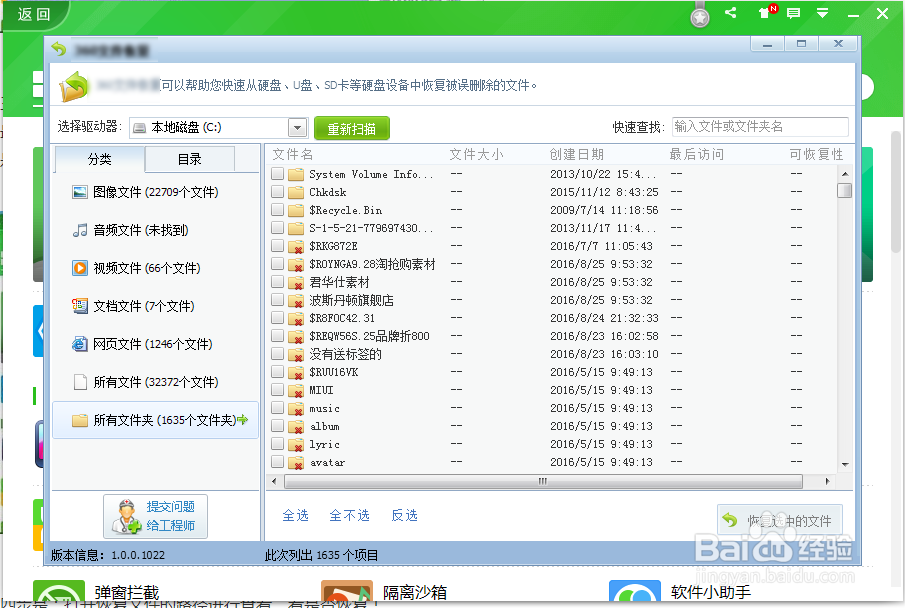Open the drive selector dropdown
Screen dimensions: 905x608
297,127
